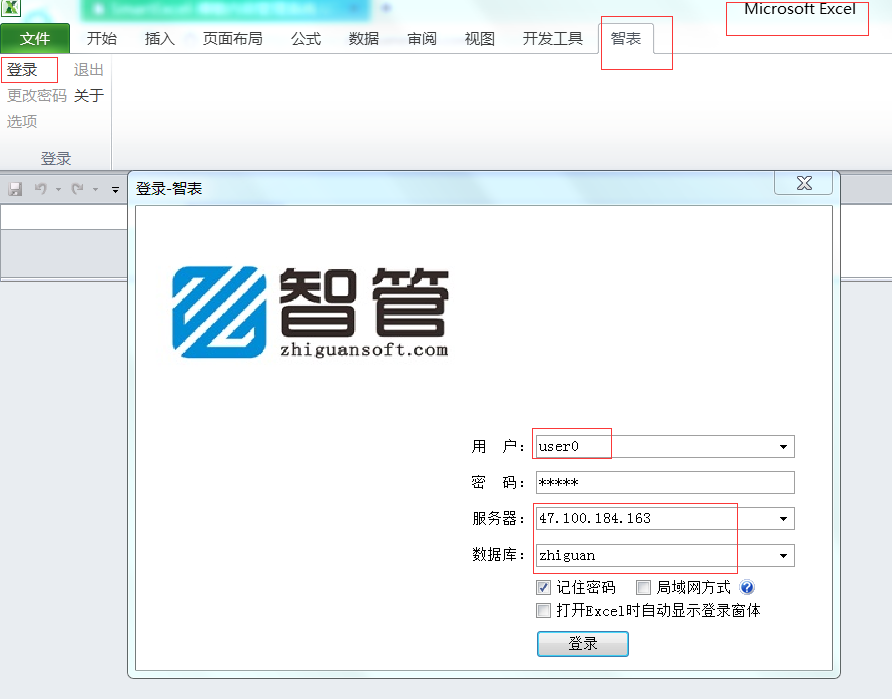
Task: Click the 登录 button in the dialog
Action: coord(583,644)
